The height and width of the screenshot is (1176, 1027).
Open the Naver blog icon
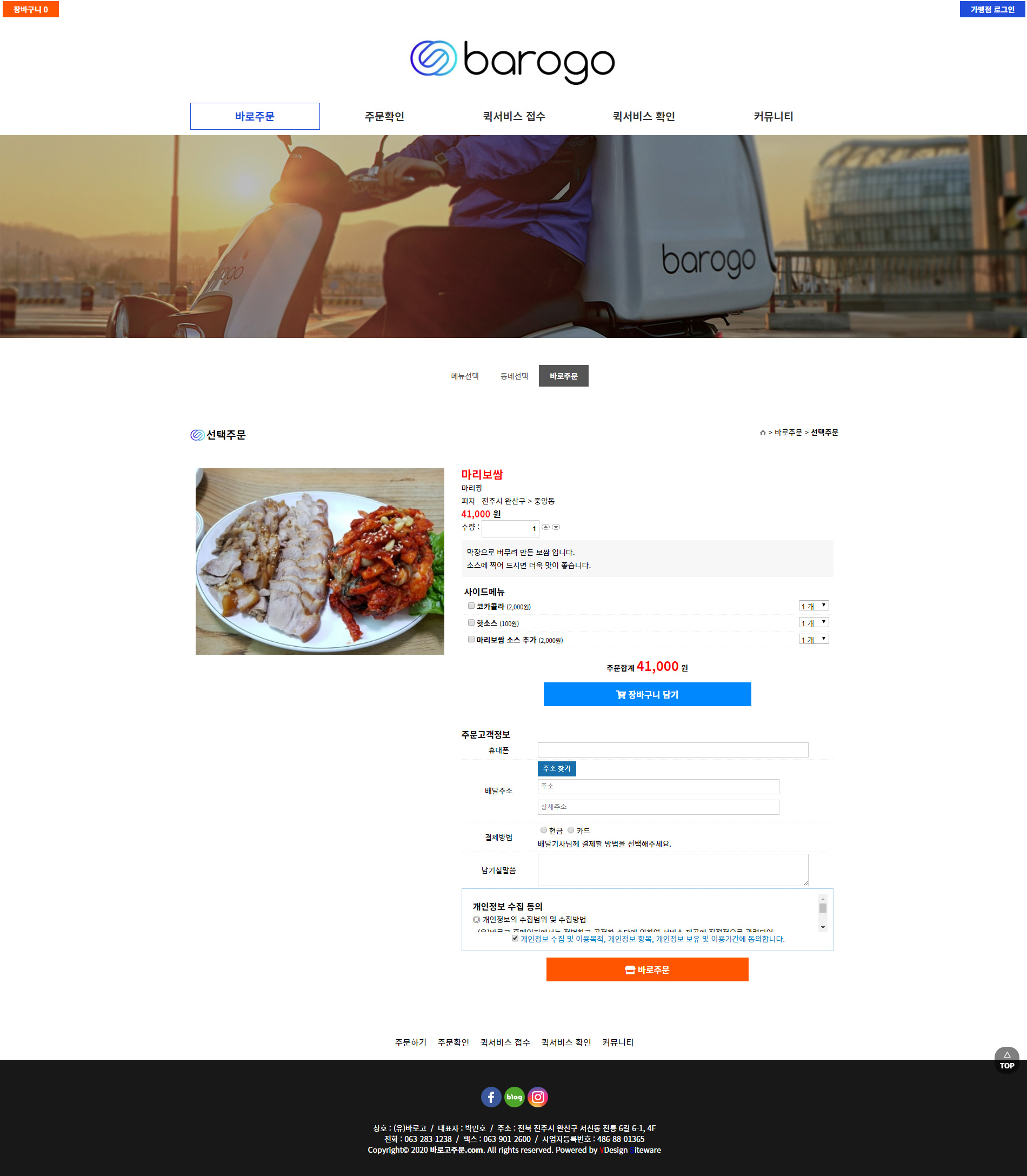514,1097
